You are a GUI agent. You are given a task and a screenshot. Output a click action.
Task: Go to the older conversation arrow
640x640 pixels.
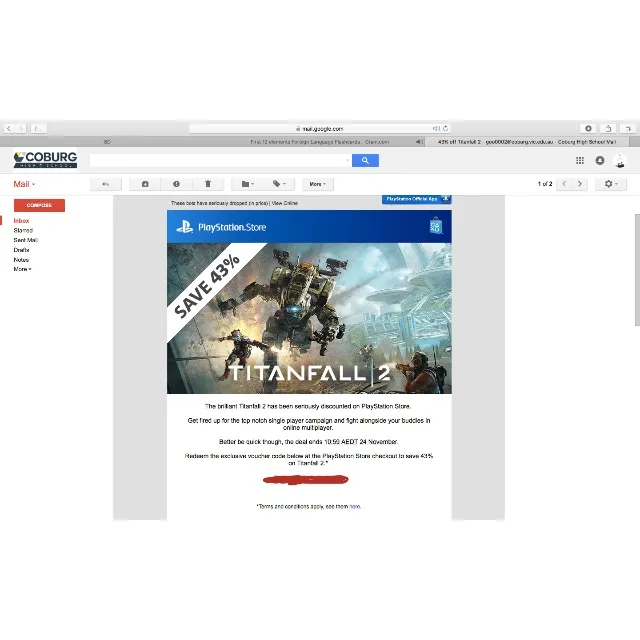[x=580, y=184]
